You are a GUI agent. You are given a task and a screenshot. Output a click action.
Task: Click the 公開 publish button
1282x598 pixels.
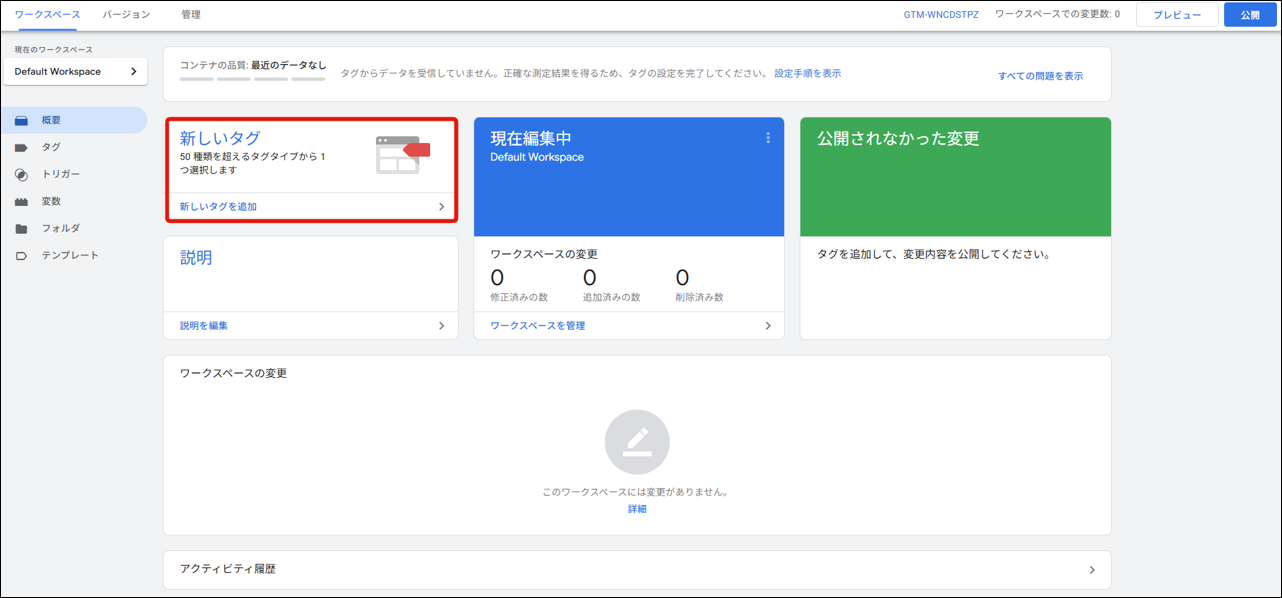(x=1250, y=15)
